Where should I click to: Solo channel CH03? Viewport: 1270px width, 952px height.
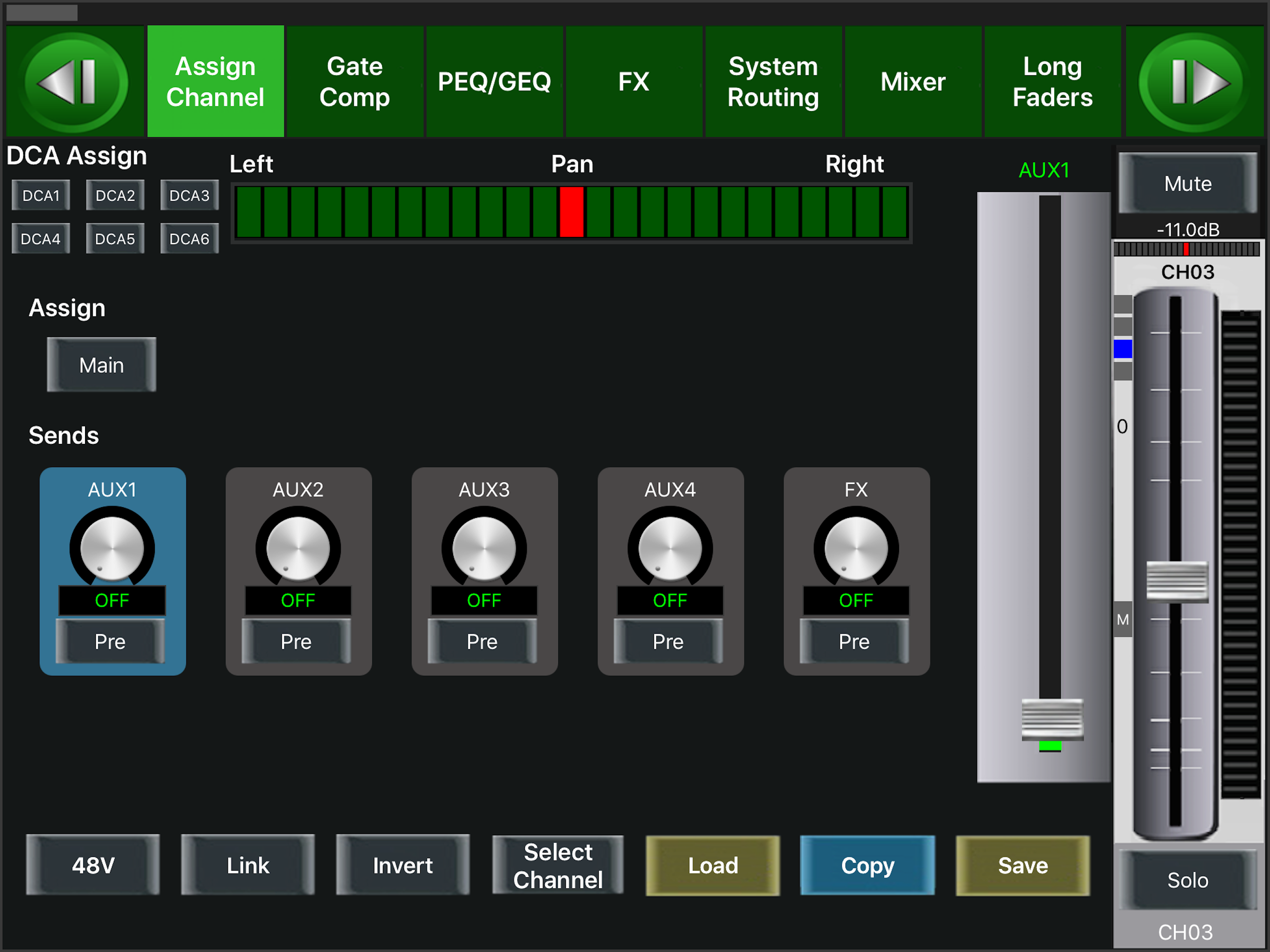[x=1188, y=880]
